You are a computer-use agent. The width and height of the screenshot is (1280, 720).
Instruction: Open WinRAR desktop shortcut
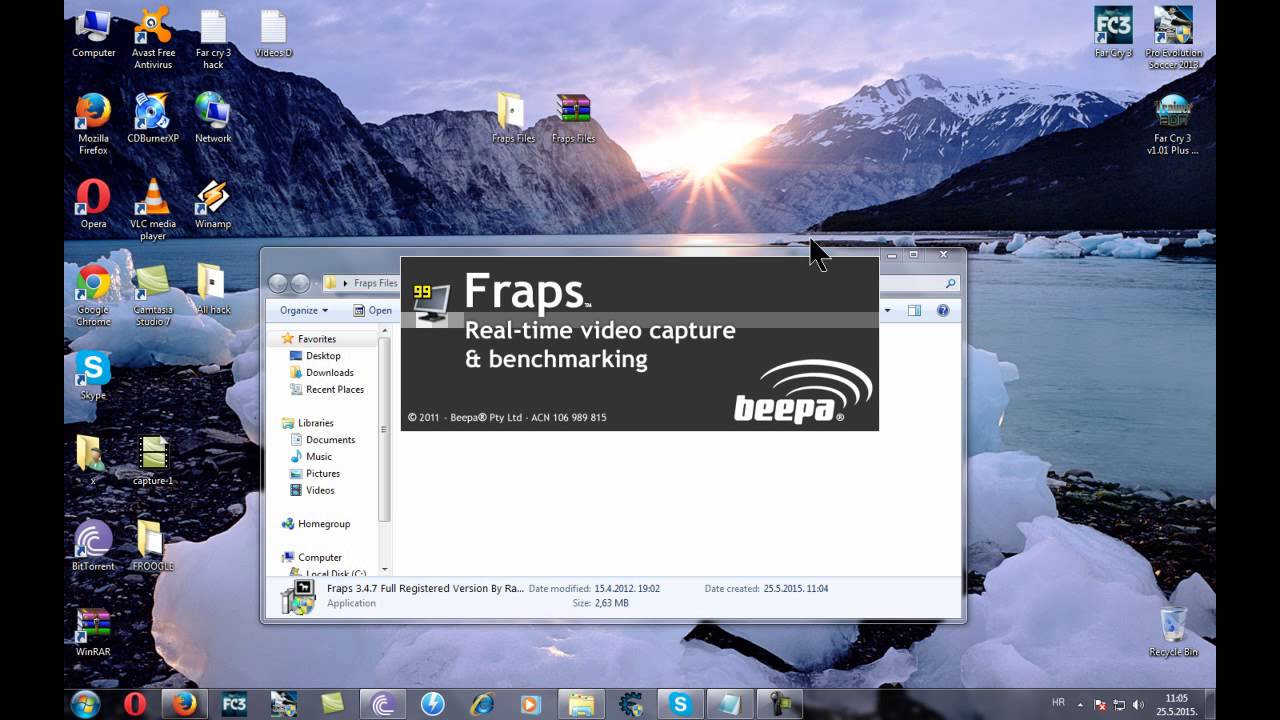(93, 632)
